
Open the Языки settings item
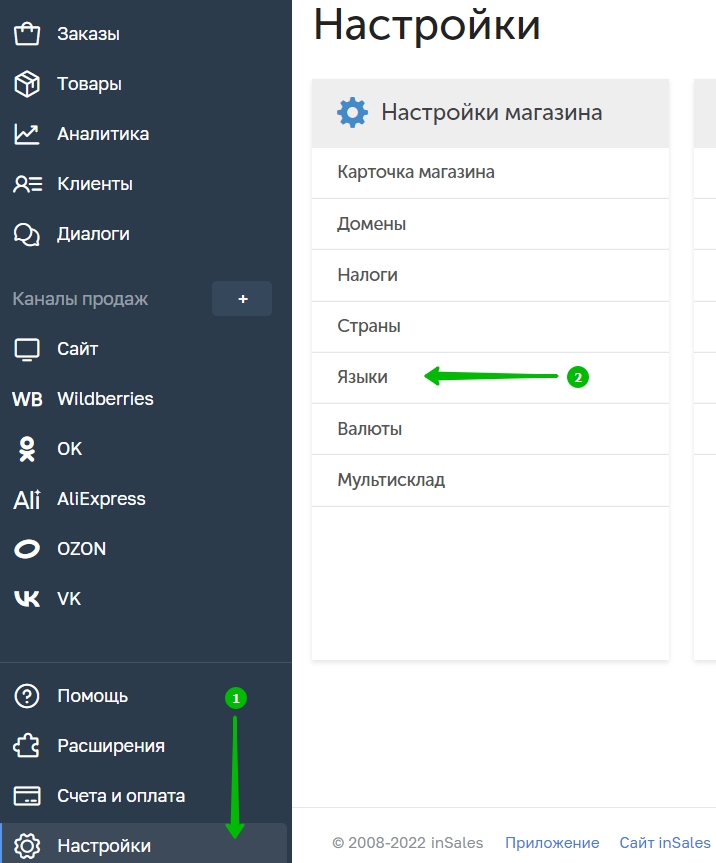pyautogui.click(x=490, y=378)
